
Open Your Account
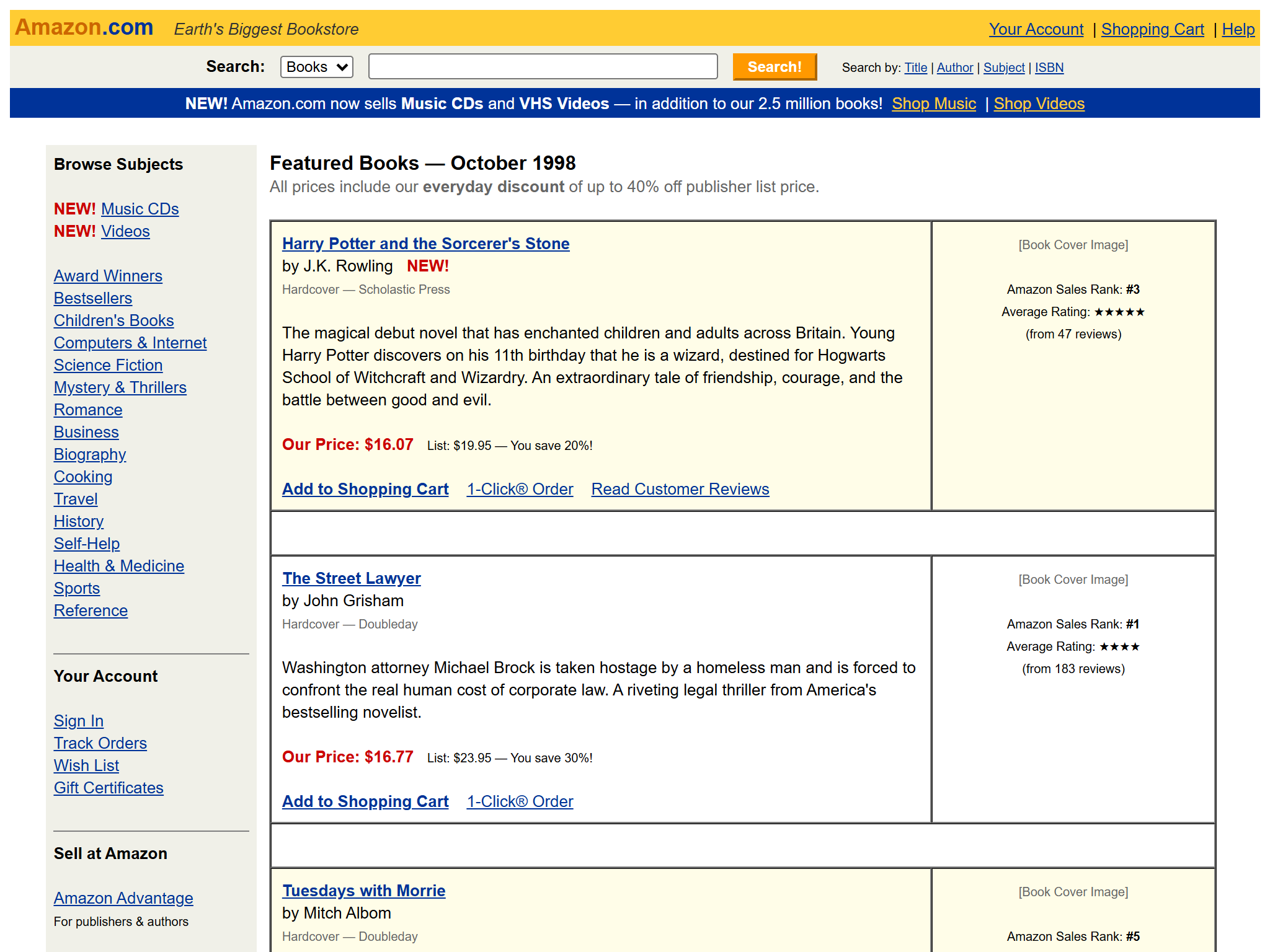[x=1036, y=29]
